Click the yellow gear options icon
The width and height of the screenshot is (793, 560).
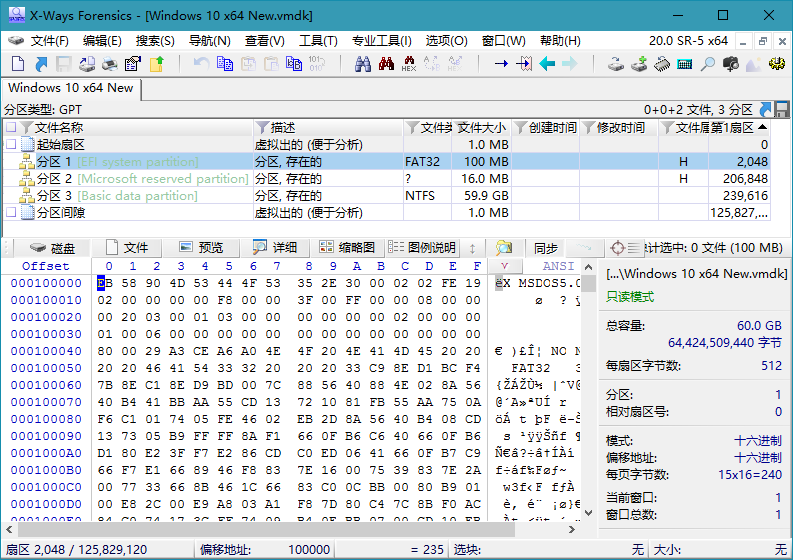click(776, 64)
